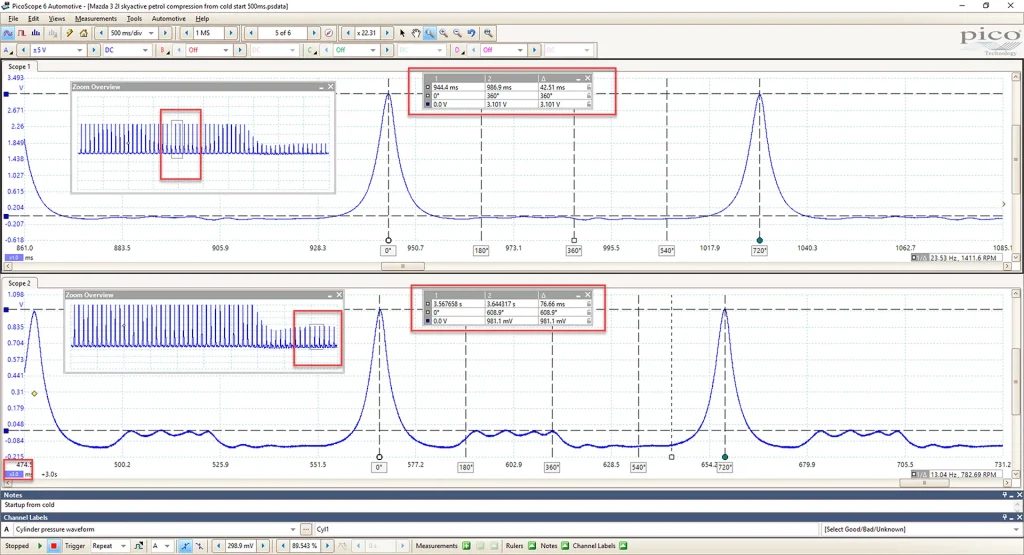Image resolution: width=1024 pixels, height=555 pixels.
Task: Open the File menu
Action: tap(13, 19)
